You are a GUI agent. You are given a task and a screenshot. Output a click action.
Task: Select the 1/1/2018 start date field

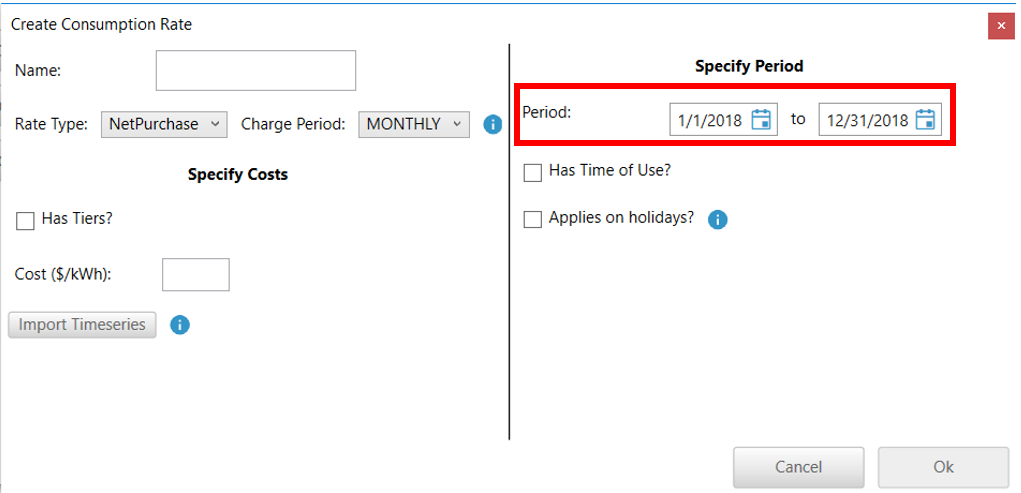coord(710,121)
